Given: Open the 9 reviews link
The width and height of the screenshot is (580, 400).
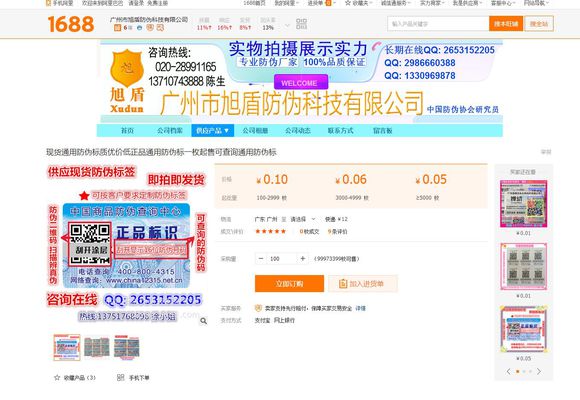Looking at the screenshot, I should [x=337, y=231].
